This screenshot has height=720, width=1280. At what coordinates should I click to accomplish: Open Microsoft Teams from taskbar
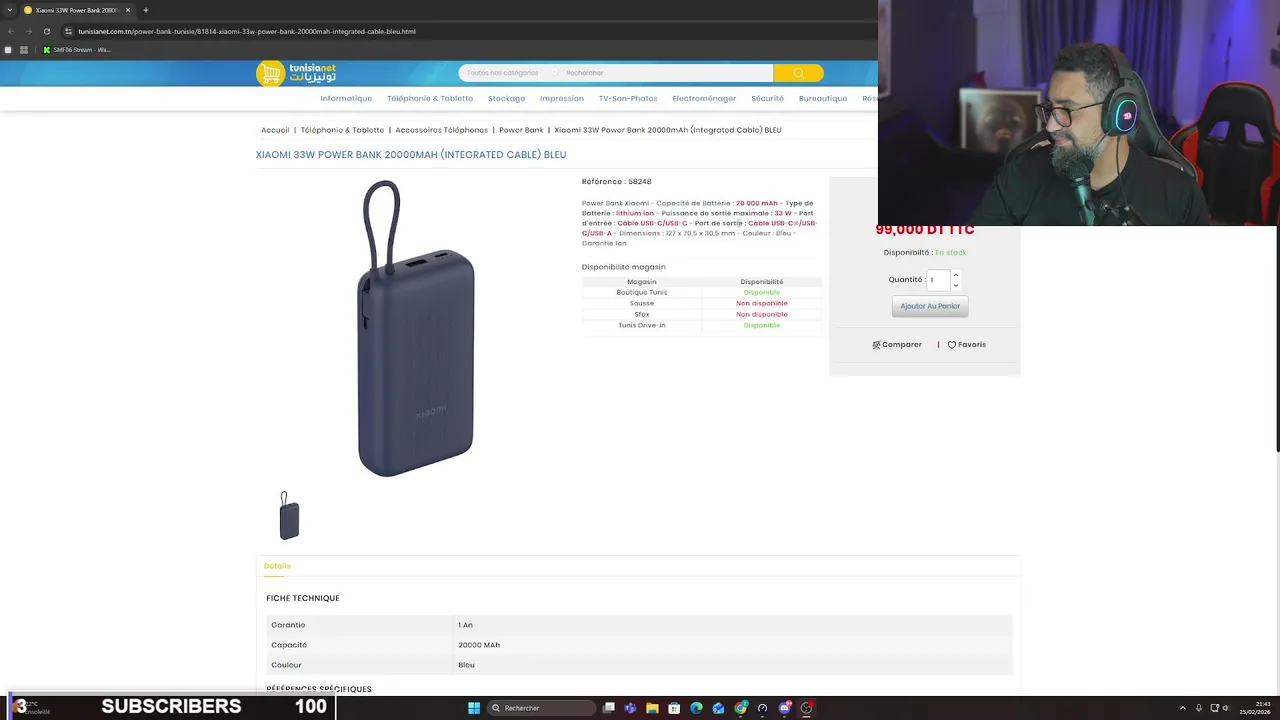click(630, 708)
